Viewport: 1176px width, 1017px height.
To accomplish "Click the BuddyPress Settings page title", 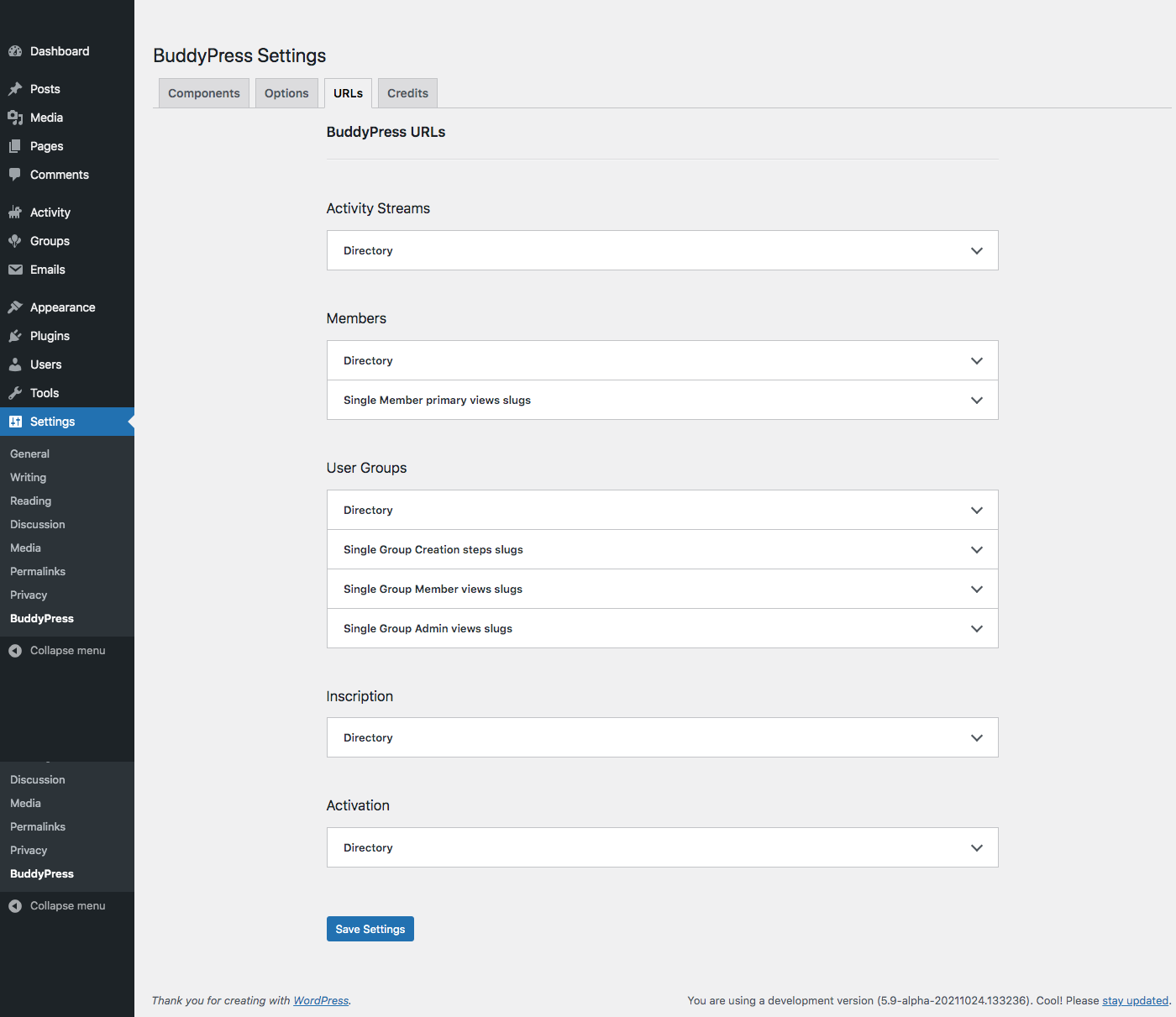I will pos(239,55).
